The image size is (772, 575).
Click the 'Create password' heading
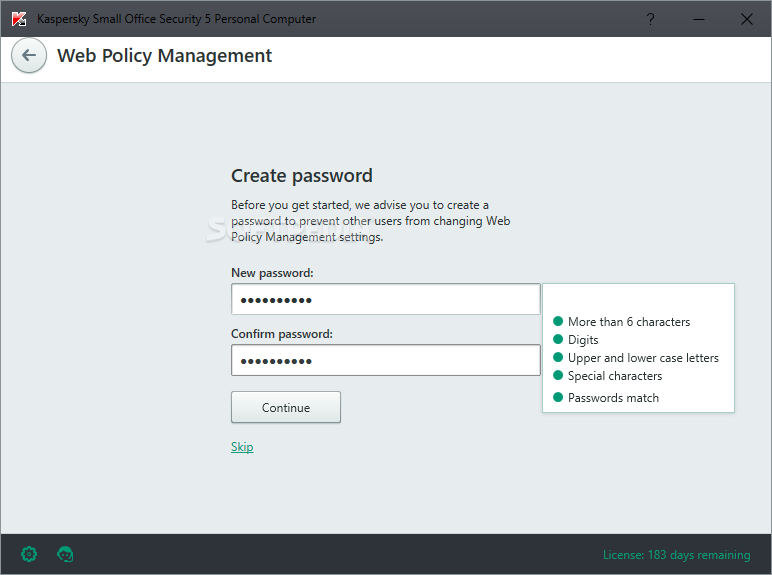click(302, 176)
